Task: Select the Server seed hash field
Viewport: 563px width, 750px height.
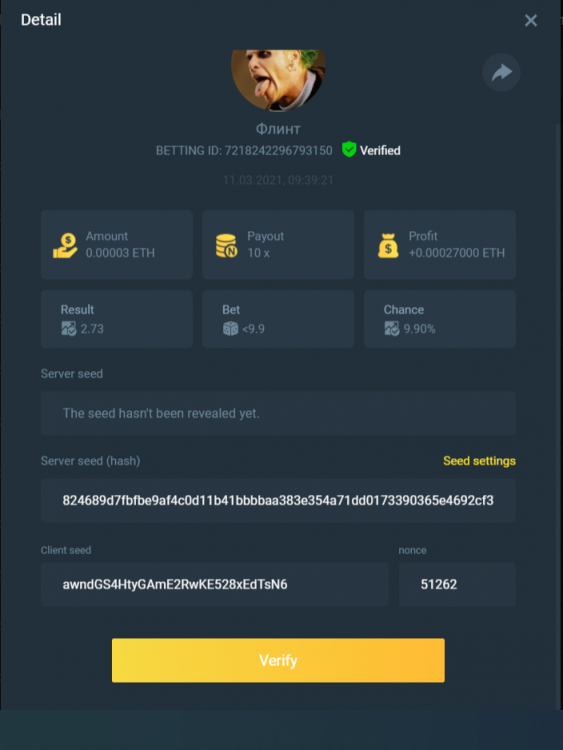Action: click(278, 500)
